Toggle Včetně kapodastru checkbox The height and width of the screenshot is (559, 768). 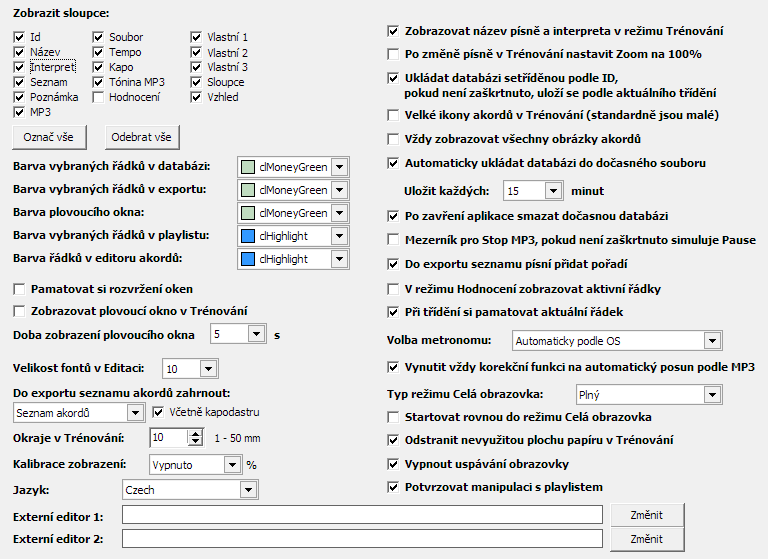click(158, 413)
